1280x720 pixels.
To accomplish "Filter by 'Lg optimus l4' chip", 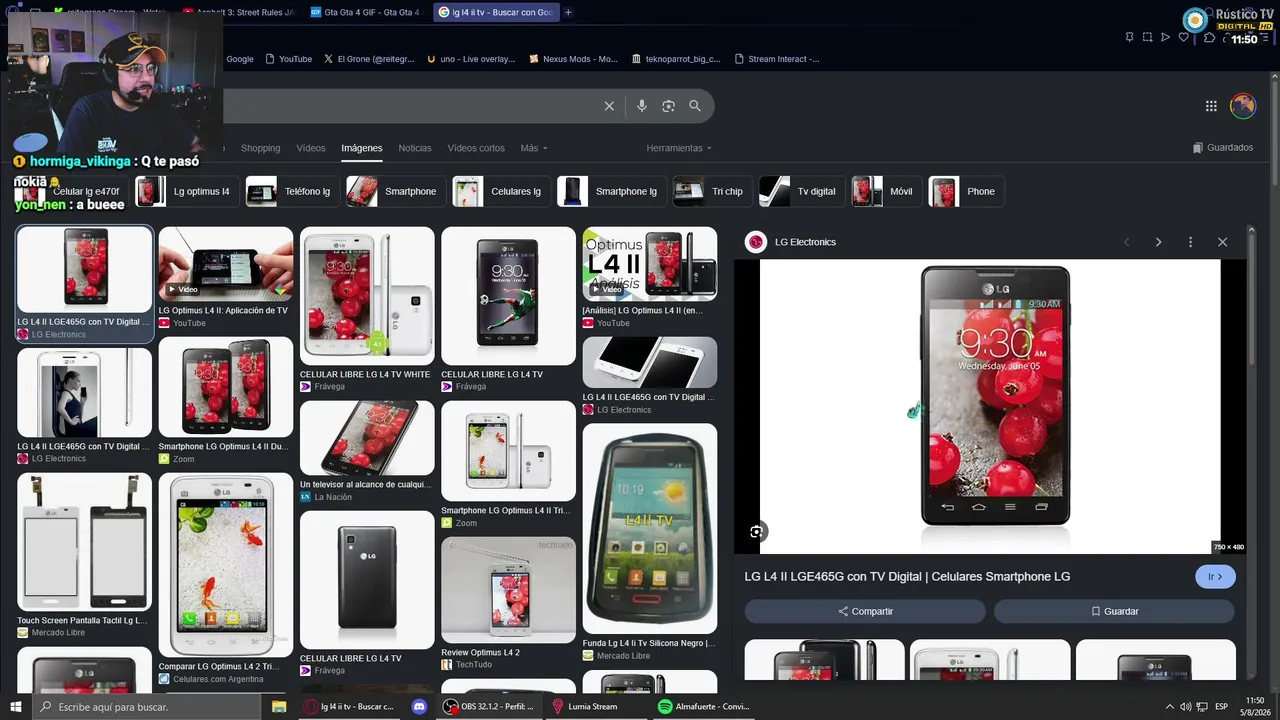I will click(187, 191).
